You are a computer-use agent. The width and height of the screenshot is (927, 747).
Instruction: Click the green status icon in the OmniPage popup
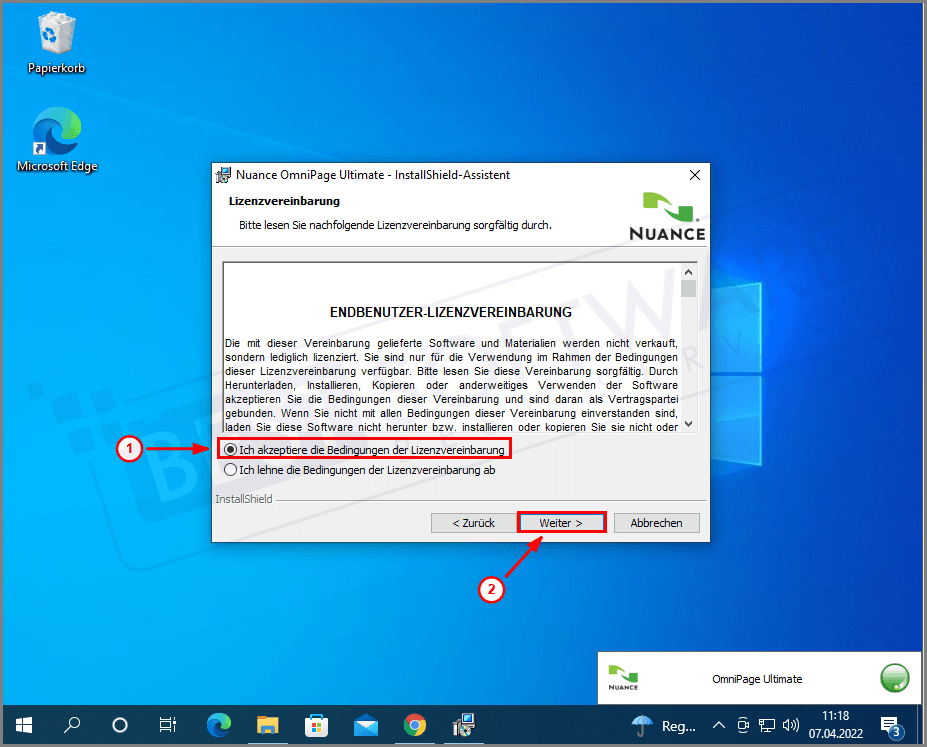point(894,678)
